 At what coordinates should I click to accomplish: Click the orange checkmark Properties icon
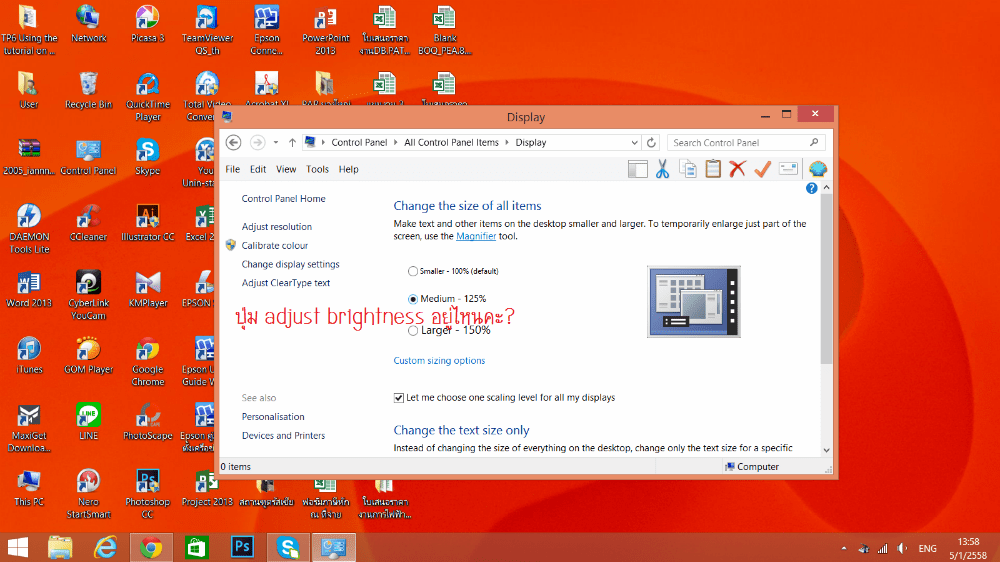[763, 169]
